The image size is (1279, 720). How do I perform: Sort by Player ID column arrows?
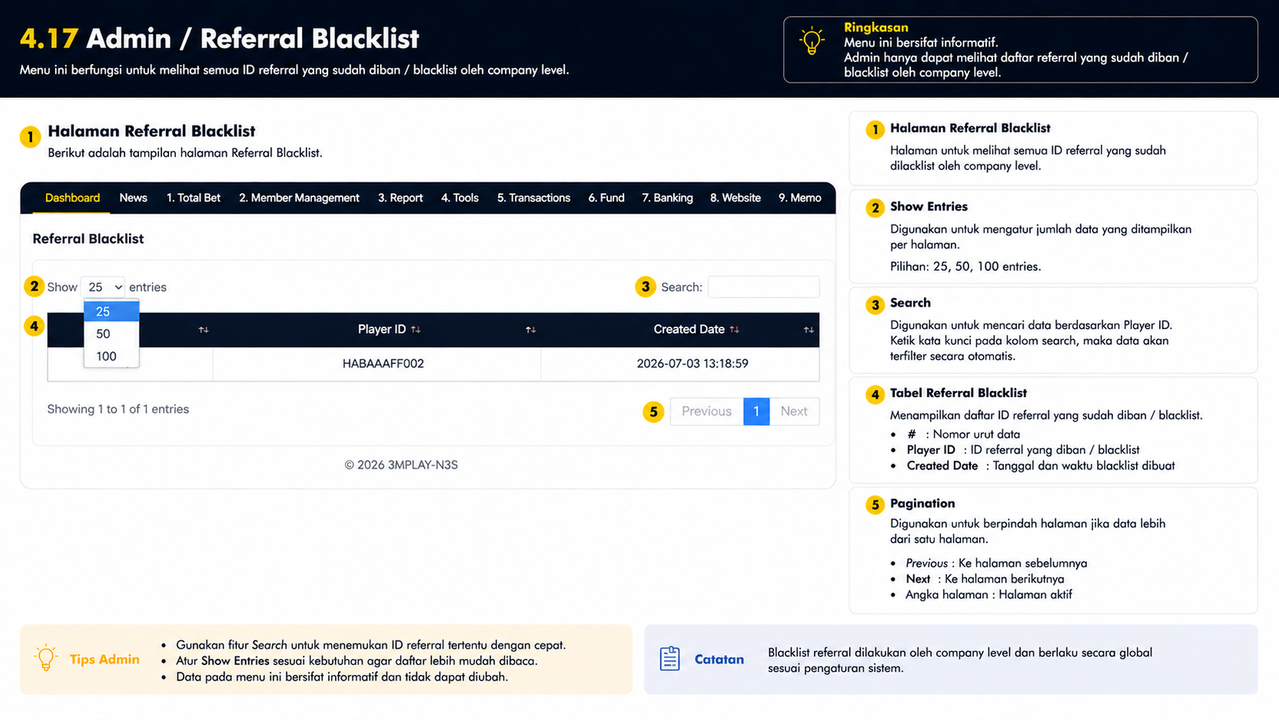[x=415, y=330]
